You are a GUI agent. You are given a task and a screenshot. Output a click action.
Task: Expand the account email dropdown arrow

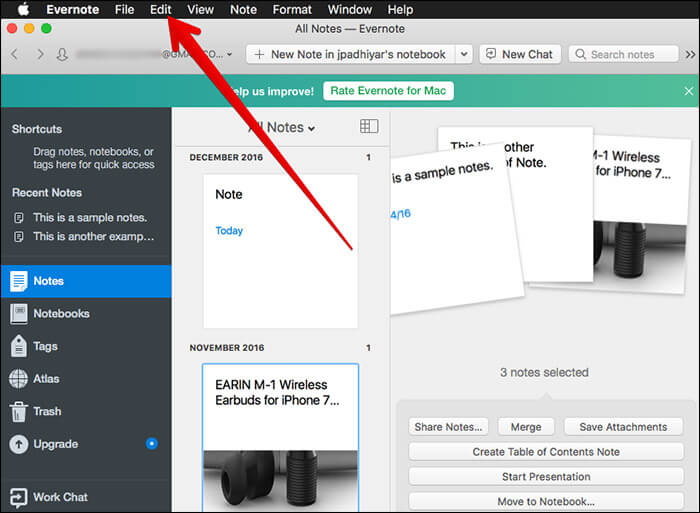click(x=229, y=54)
